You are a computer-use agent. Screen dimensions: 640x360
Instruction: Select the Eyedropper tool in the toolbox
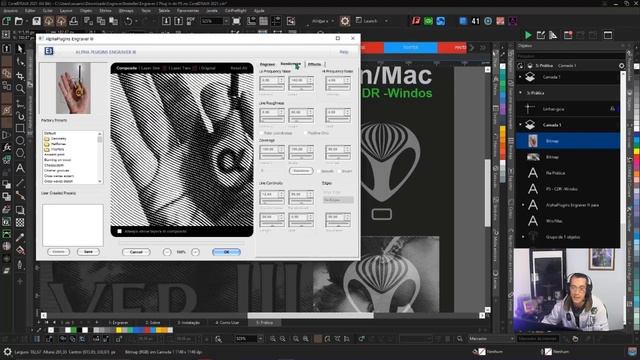click(20, 238)
